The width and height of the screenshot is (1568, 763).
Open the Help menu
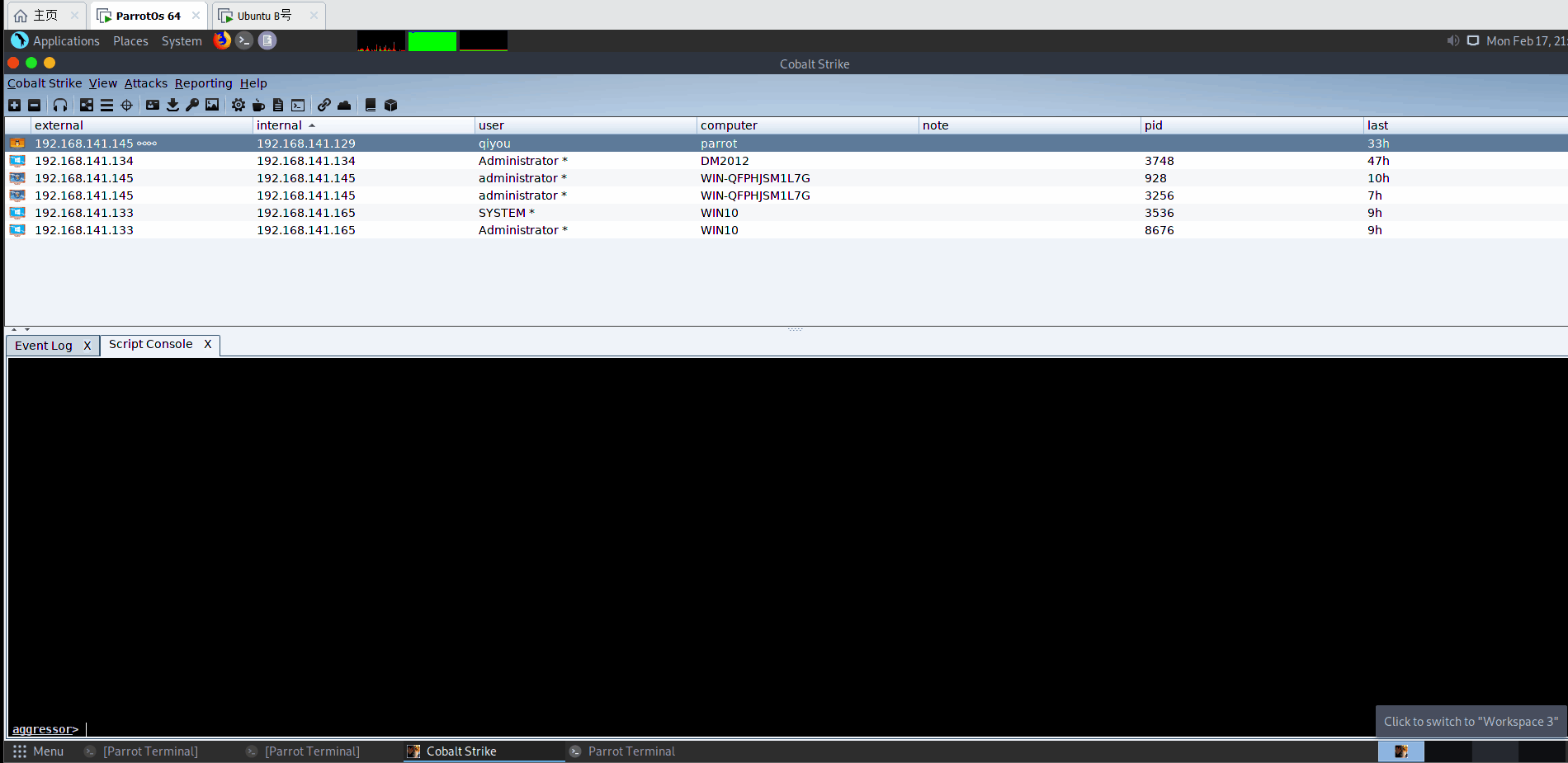tap(253, 83)
